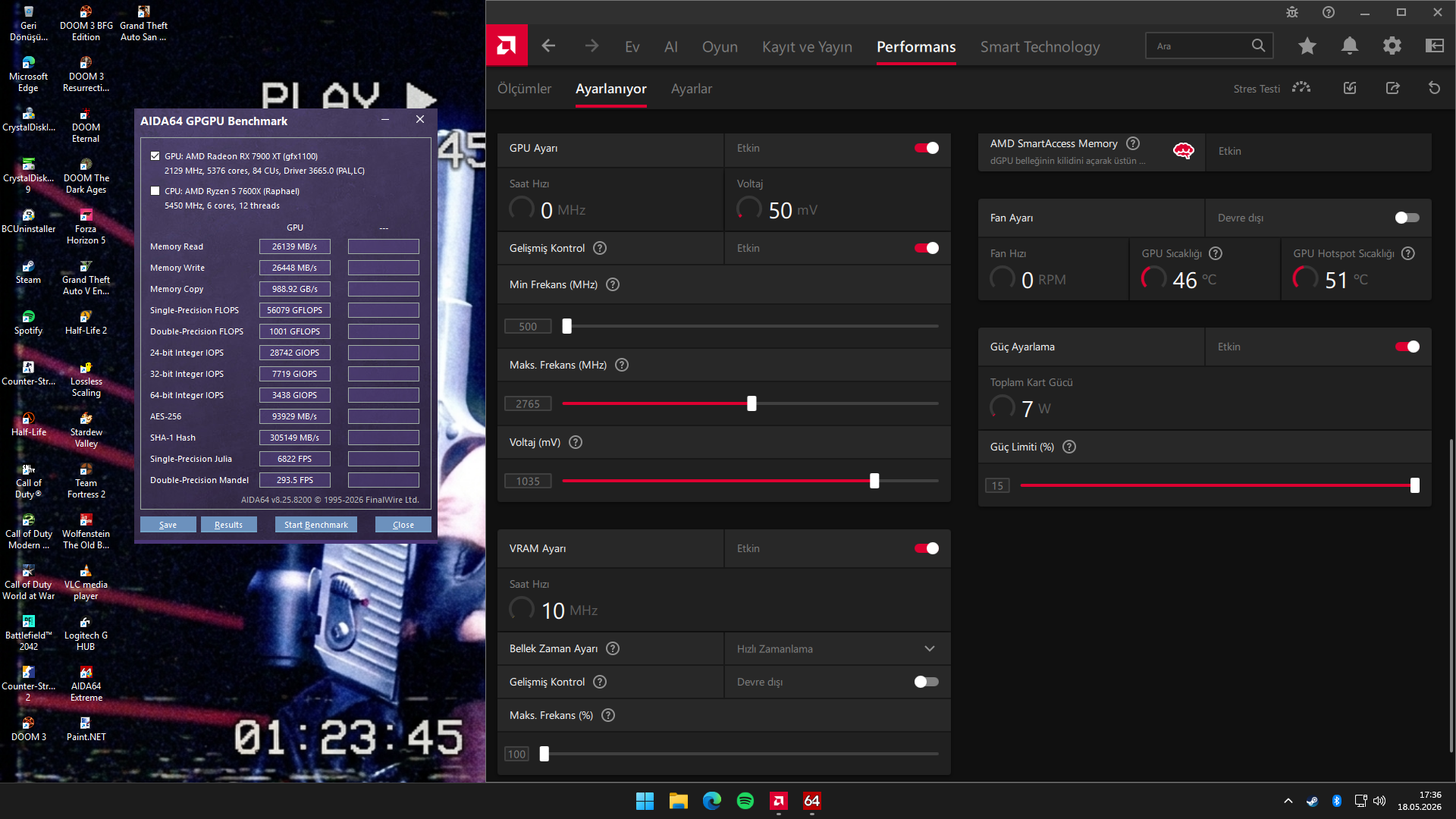Open AMD Software settings gear

tap(1392, 46)
